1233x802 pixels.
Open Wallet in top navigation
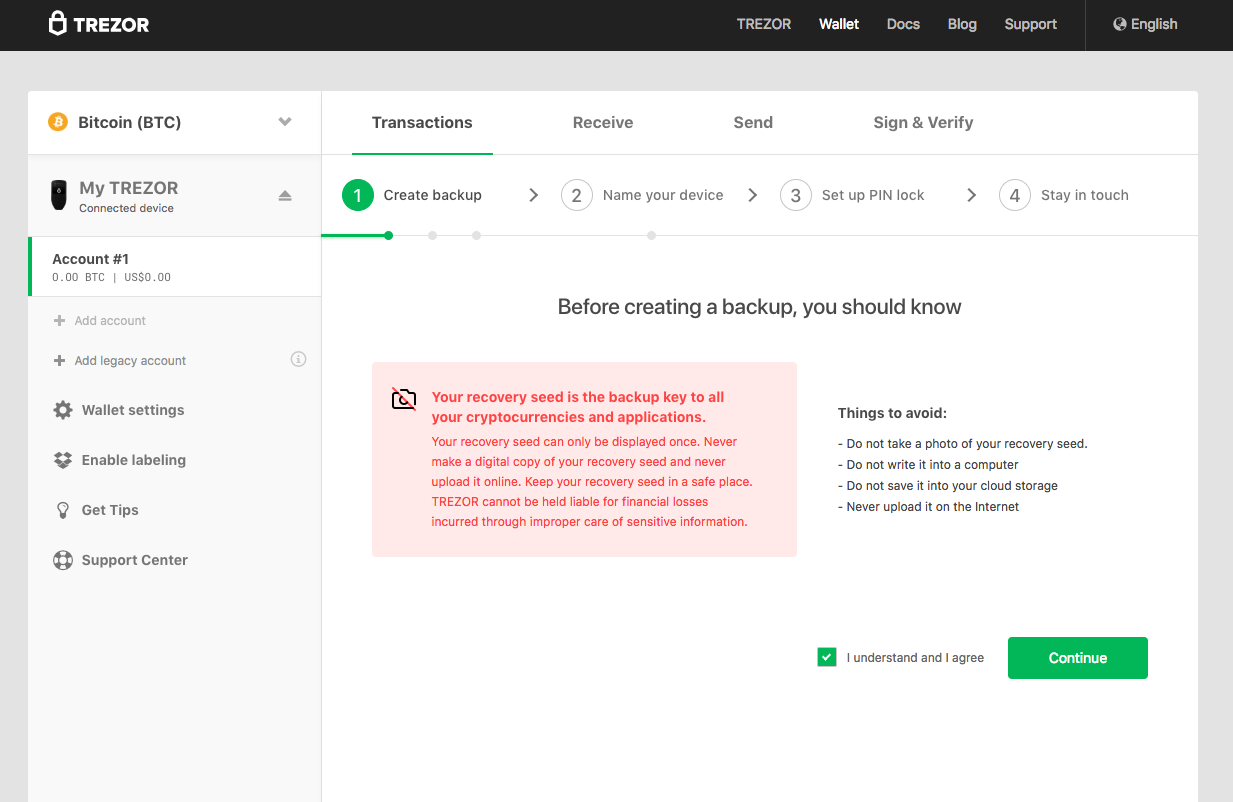tap(839, 24)
